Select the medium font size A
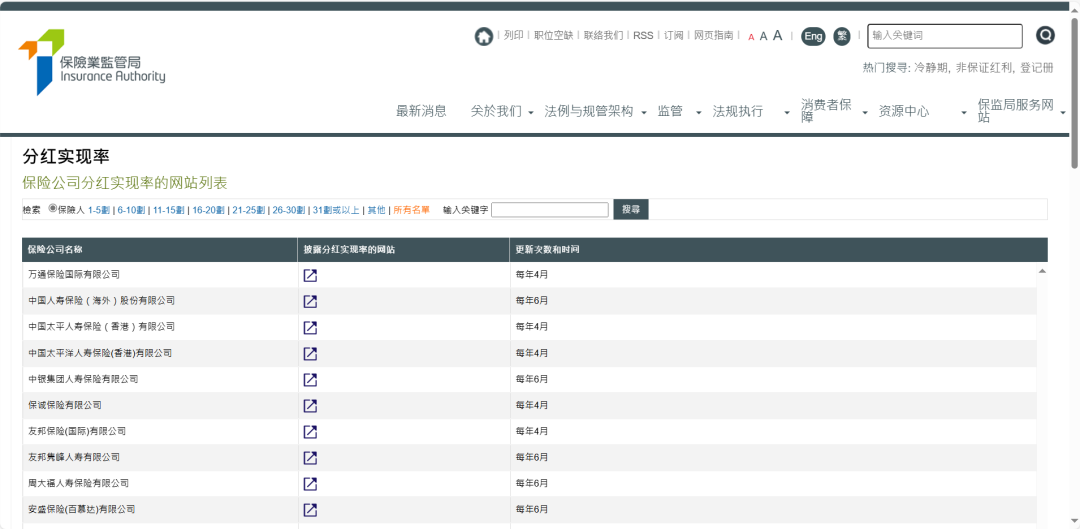 763,37
